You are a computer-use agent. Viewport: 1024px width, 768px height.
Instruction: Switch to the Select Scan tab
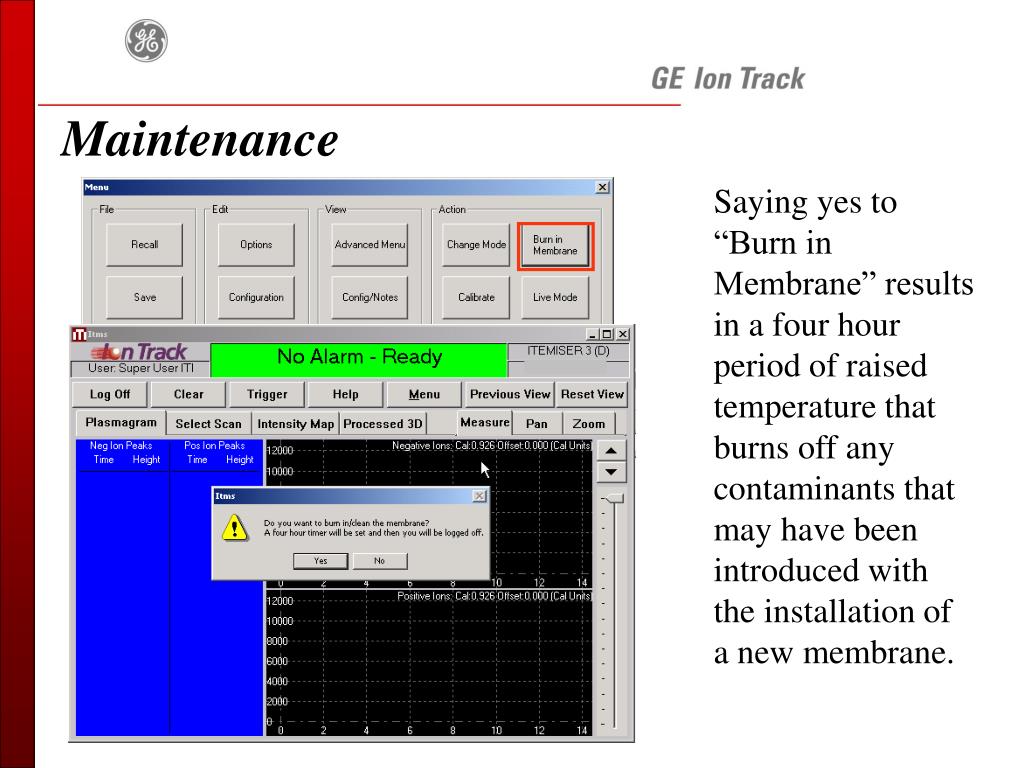[208, 424]
